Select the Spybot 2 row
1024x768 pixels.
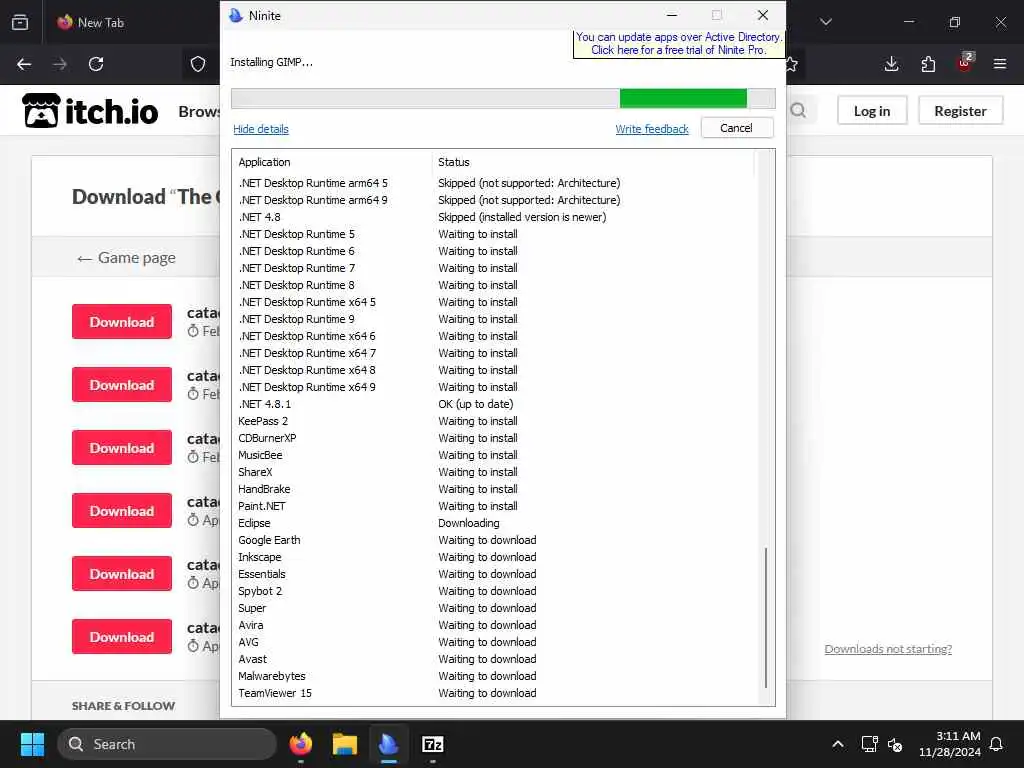tap(496, 591)
